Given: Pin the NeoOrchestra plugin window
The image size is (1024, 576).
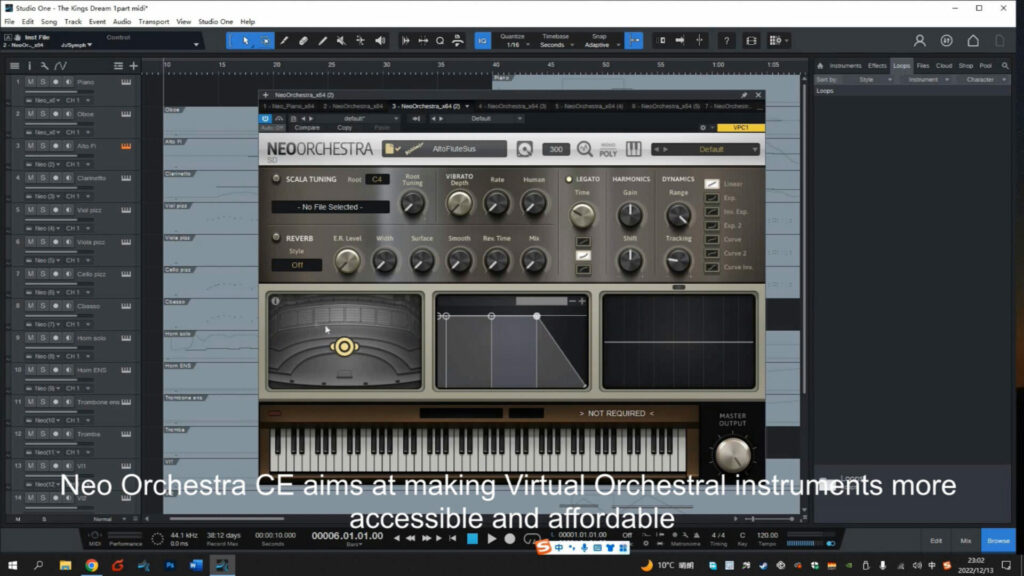Looking at the screenshot, I should 744,95.
